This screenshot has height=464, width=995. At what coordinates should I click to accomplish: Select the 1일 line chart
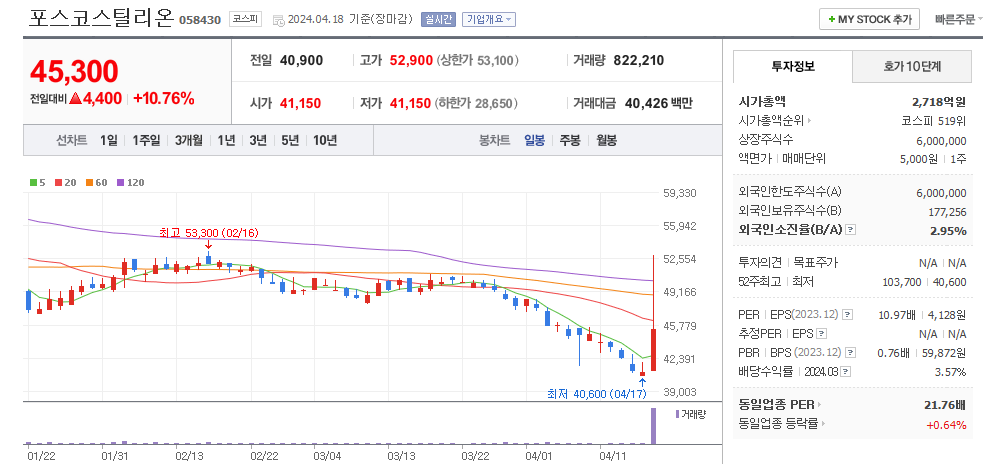(x=109, y=140)
